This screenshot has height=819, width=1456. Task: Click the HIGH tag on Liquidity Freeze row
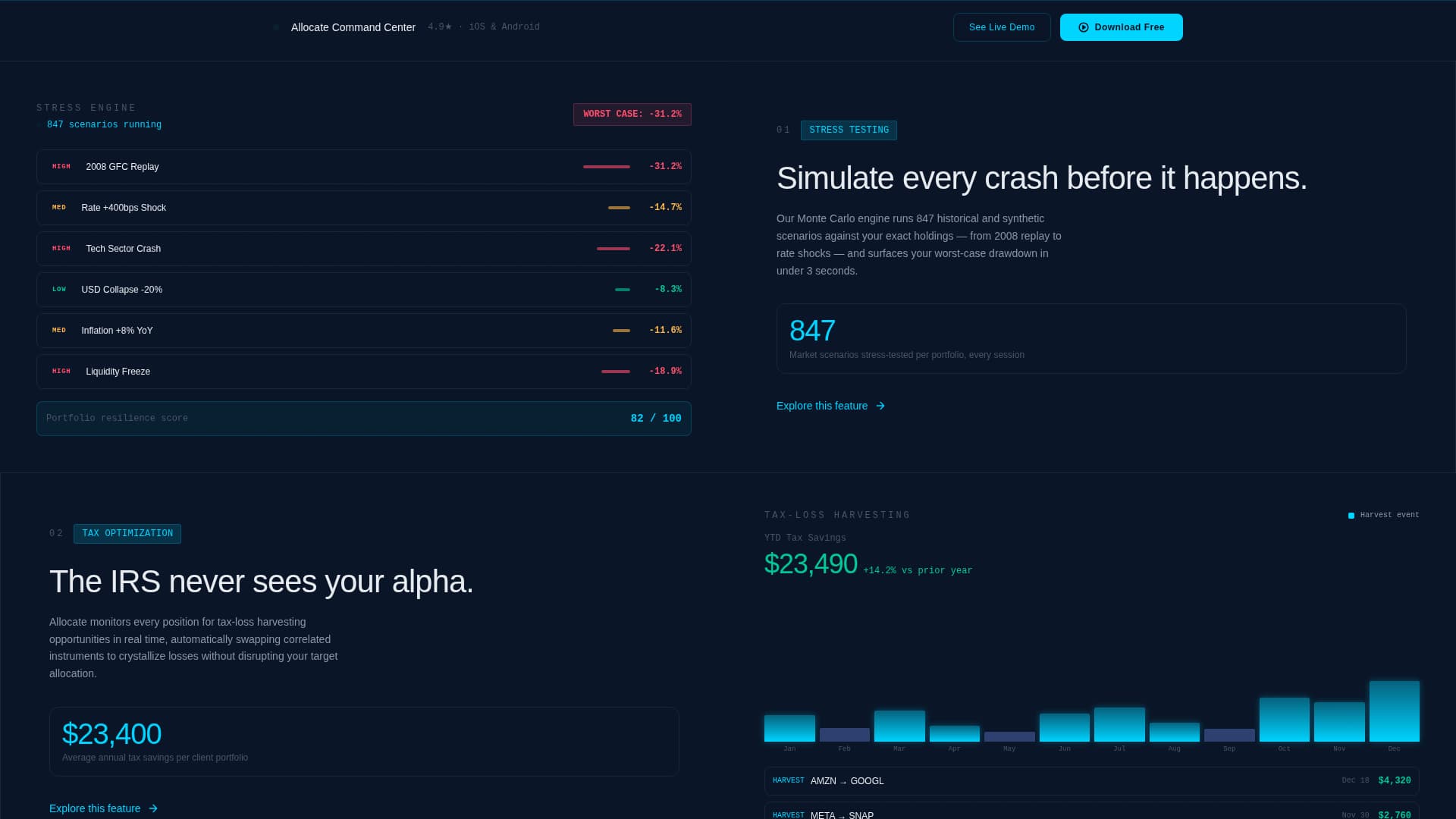click(61, 372)
